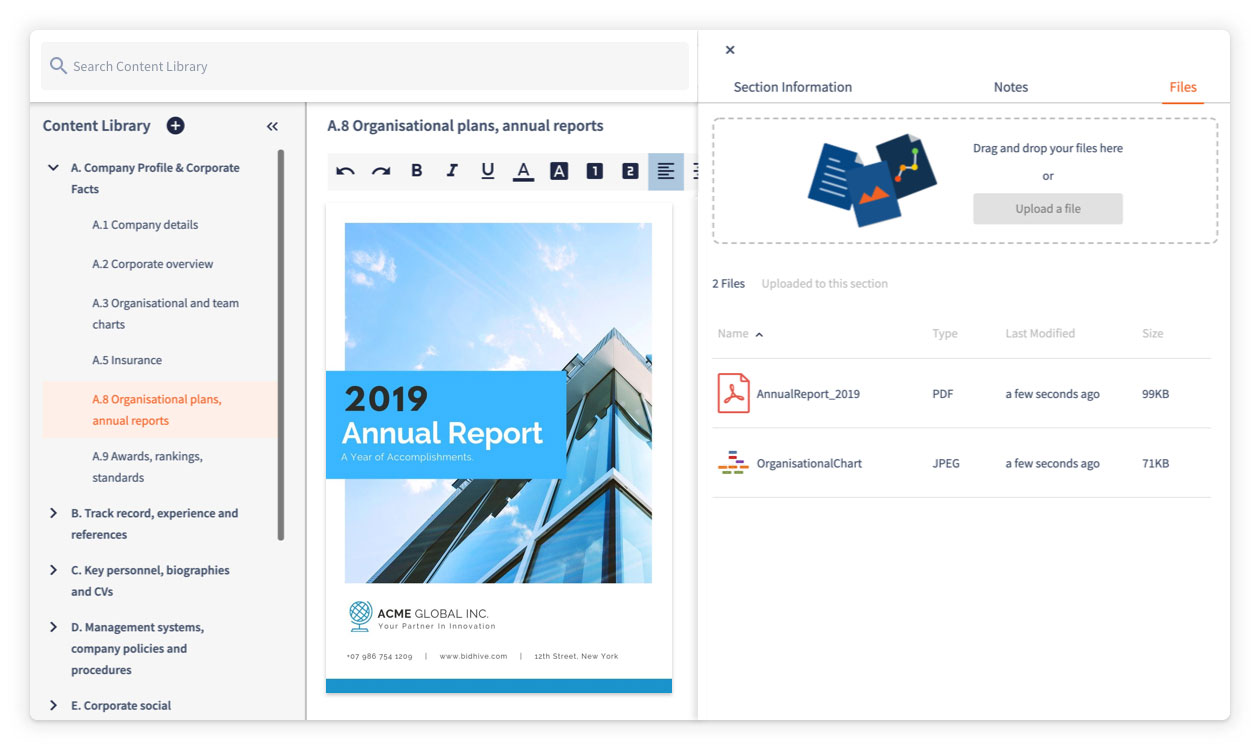Select E. Corporate social item
The image size is (1260, 750).
(120, 706)
